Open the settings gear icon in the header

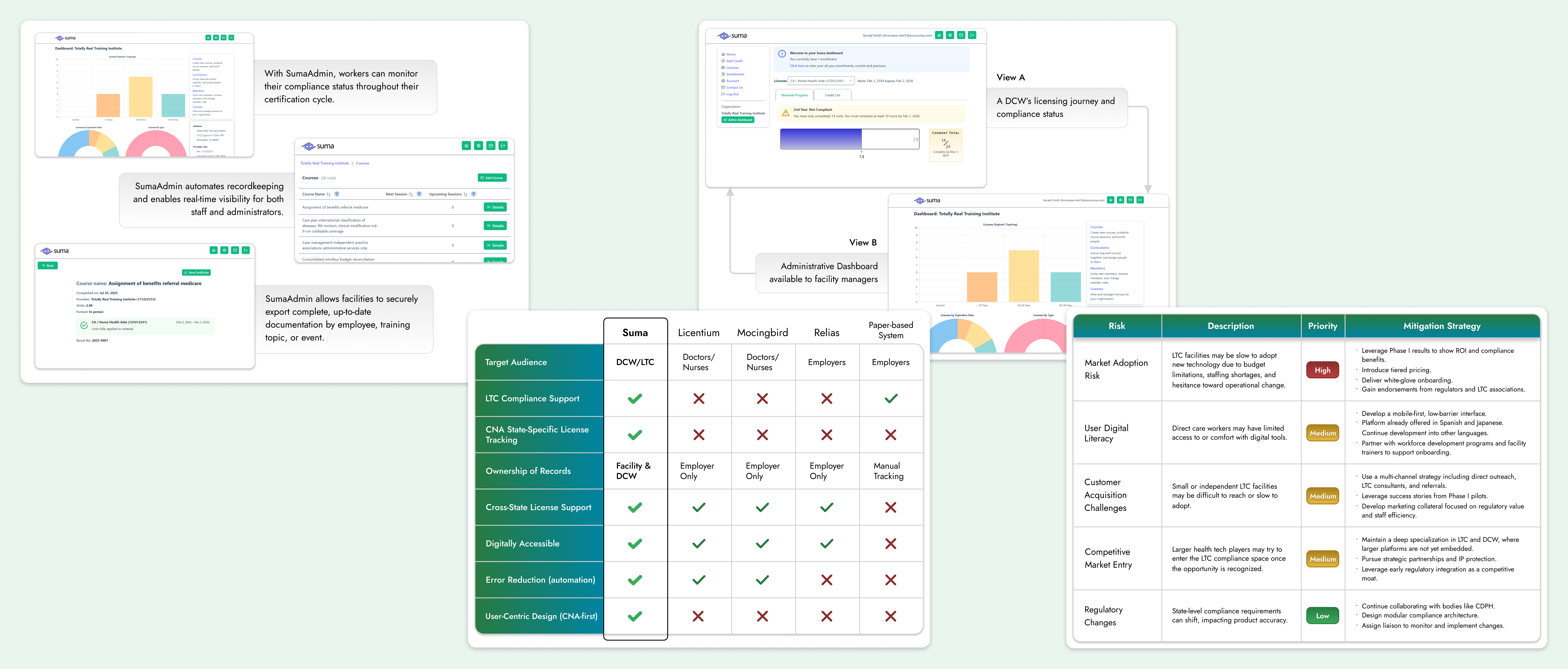950,35
